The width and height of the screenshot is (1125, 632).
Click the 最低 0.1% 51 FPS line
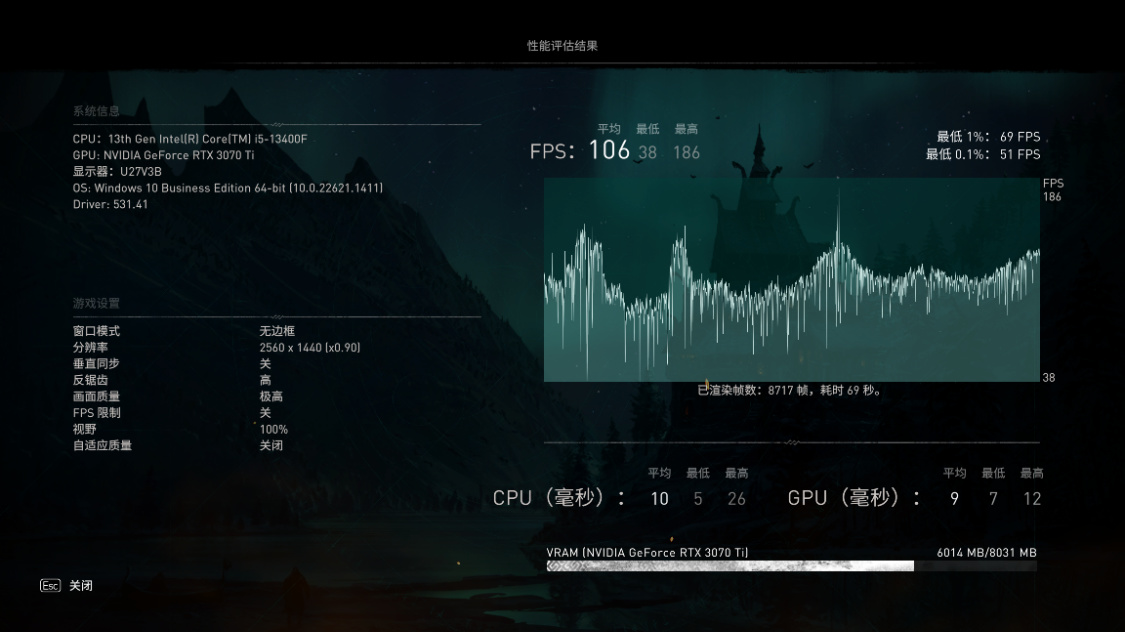point(982,154)
